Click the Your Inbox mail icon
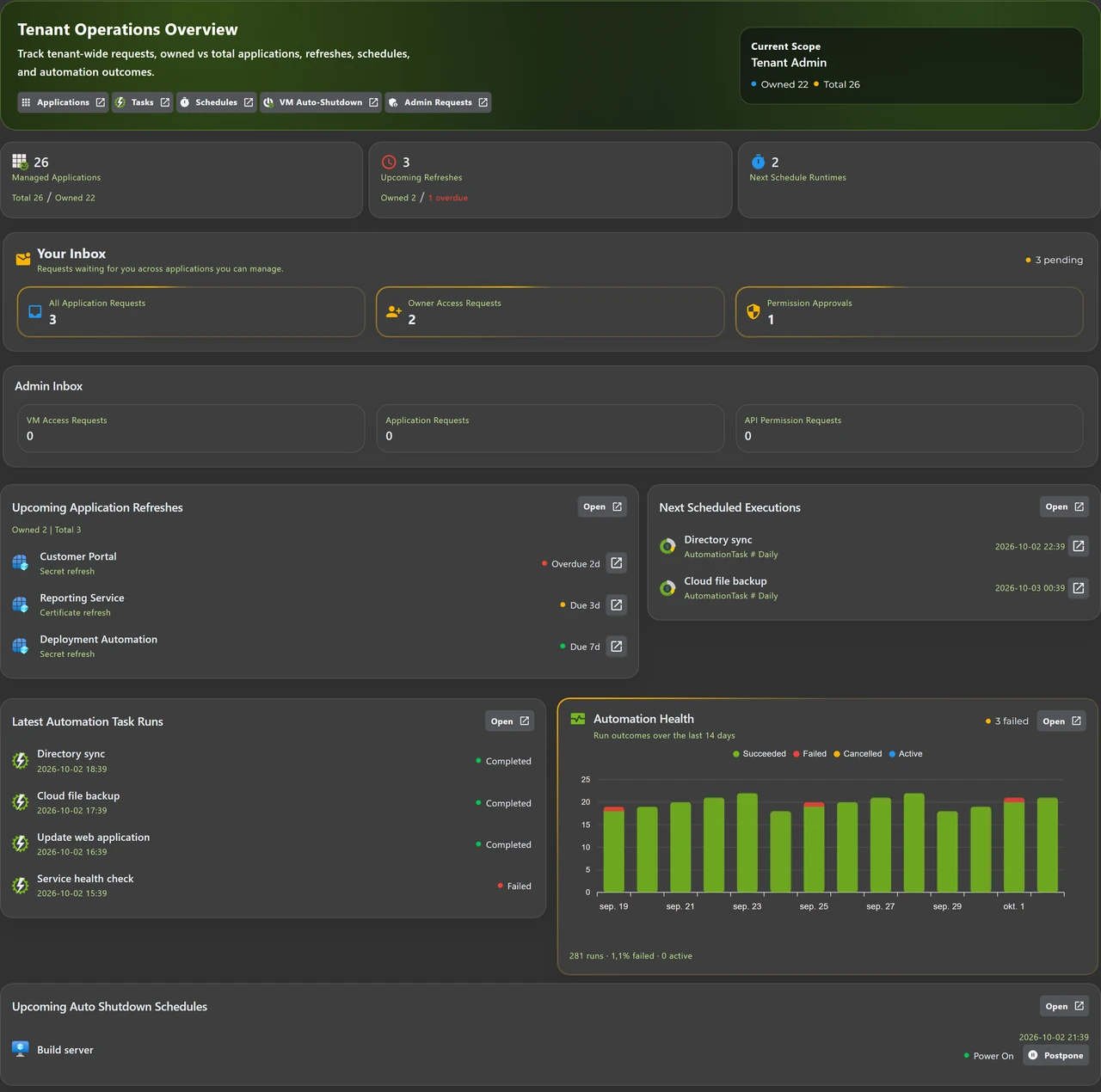This screenshot has height=1092, width=1101. point(23,259)
